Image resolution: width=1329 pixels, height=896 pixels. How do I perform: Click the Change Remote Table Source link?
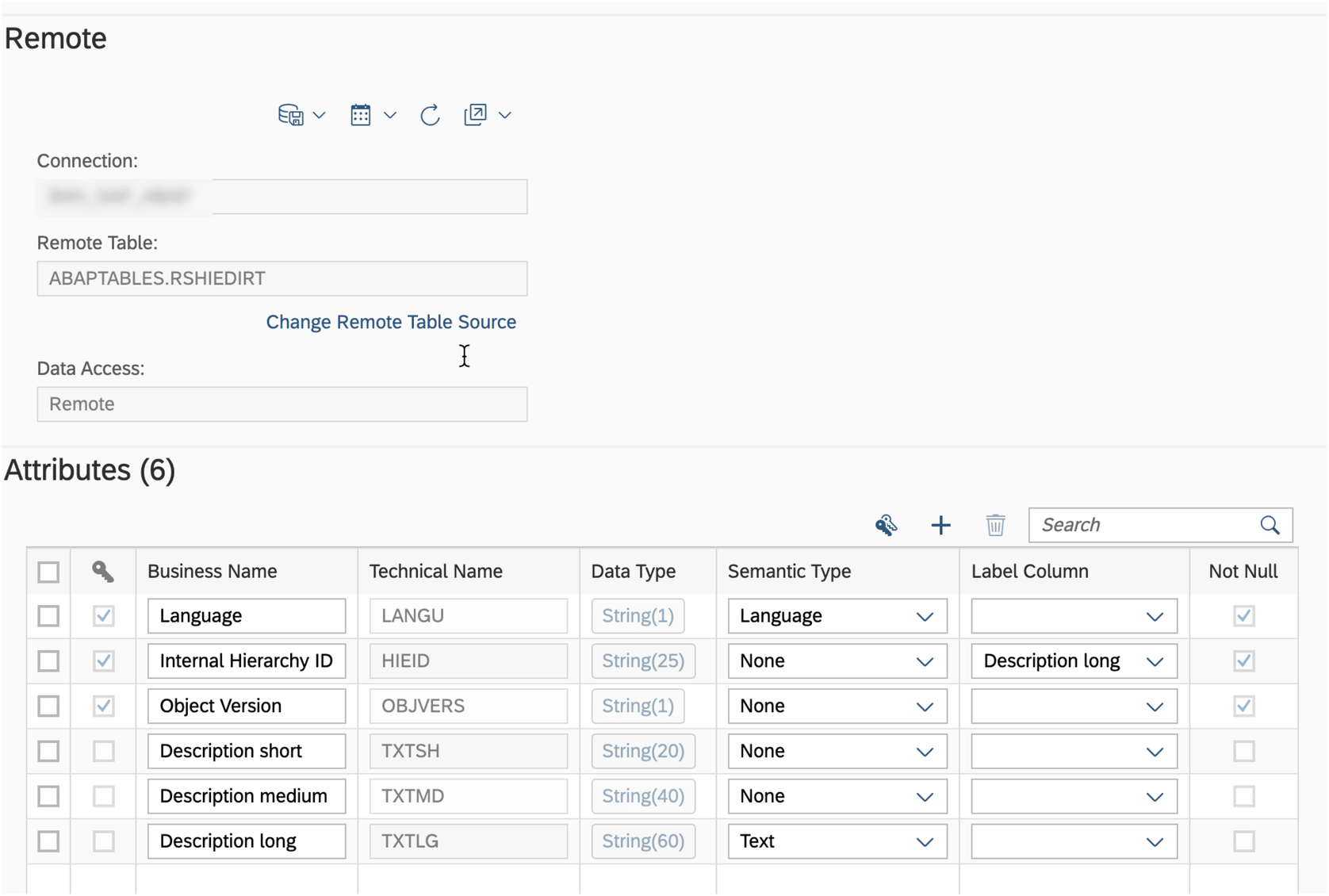click(x=391, y=322)
